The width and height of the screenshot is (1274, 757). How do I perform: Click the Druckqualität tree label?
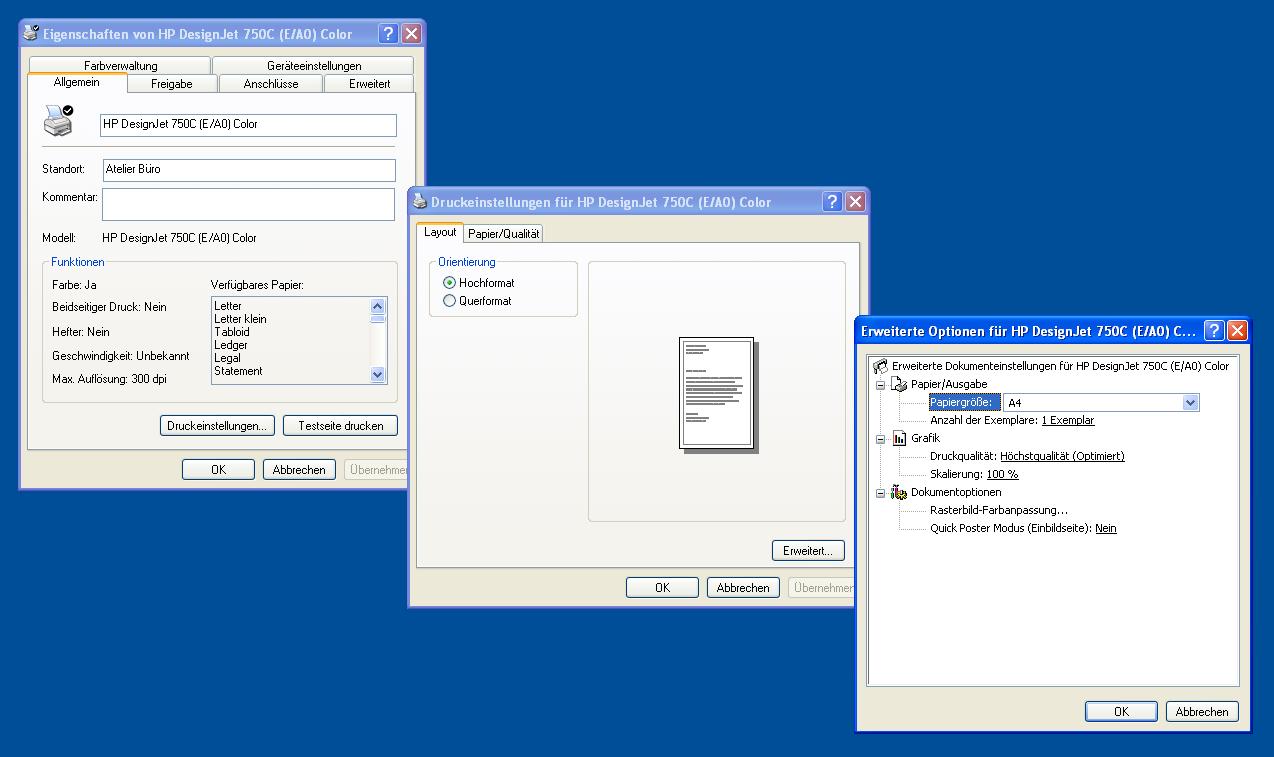(963, 457)
